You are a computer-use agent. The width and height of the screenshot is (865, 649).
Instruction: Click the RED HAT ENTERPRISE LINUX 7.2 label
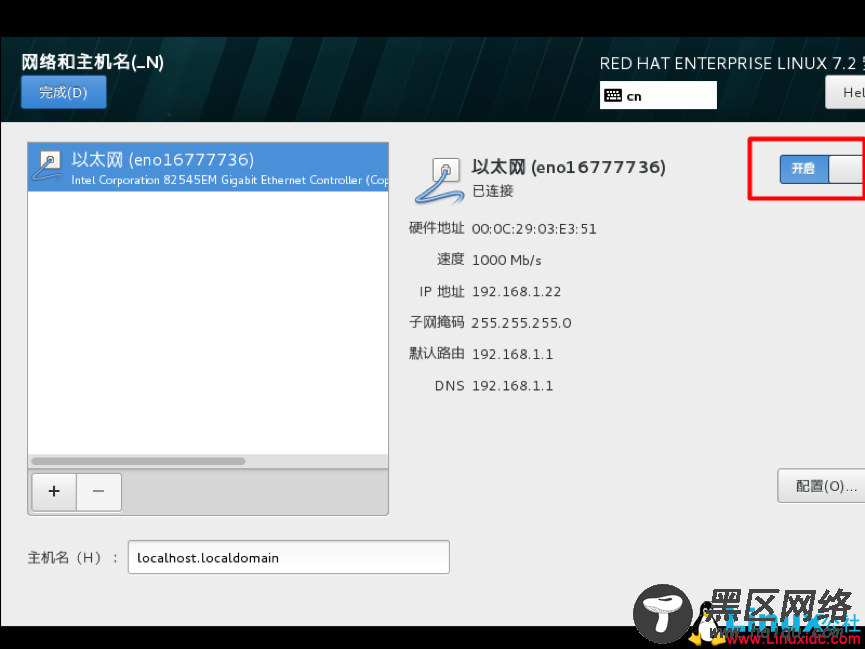point(732,63)
